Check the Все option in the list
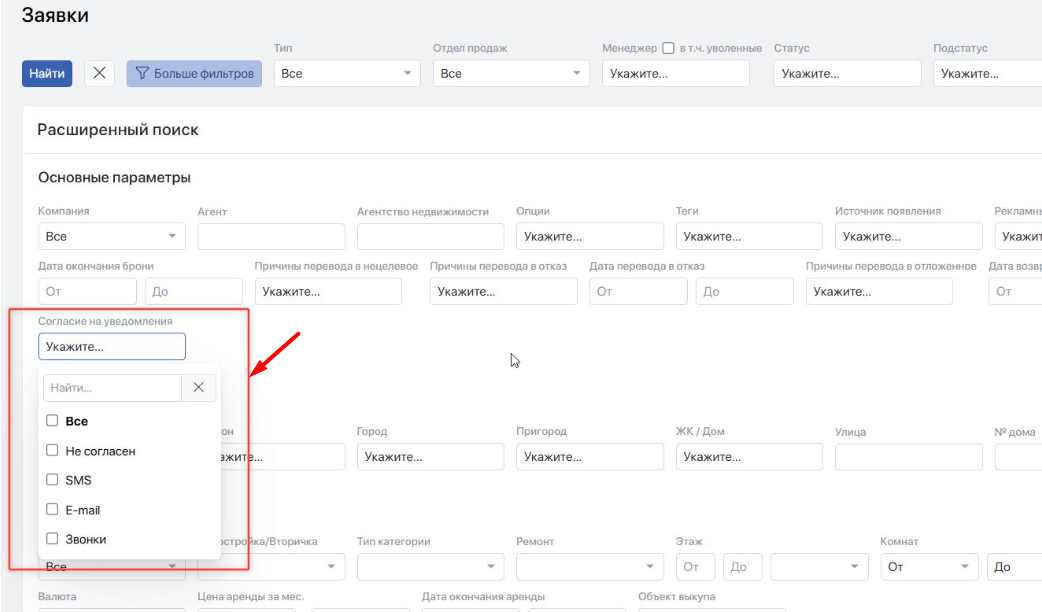Viewport: 1042px width, 612px height. click(x=52, y=421)
